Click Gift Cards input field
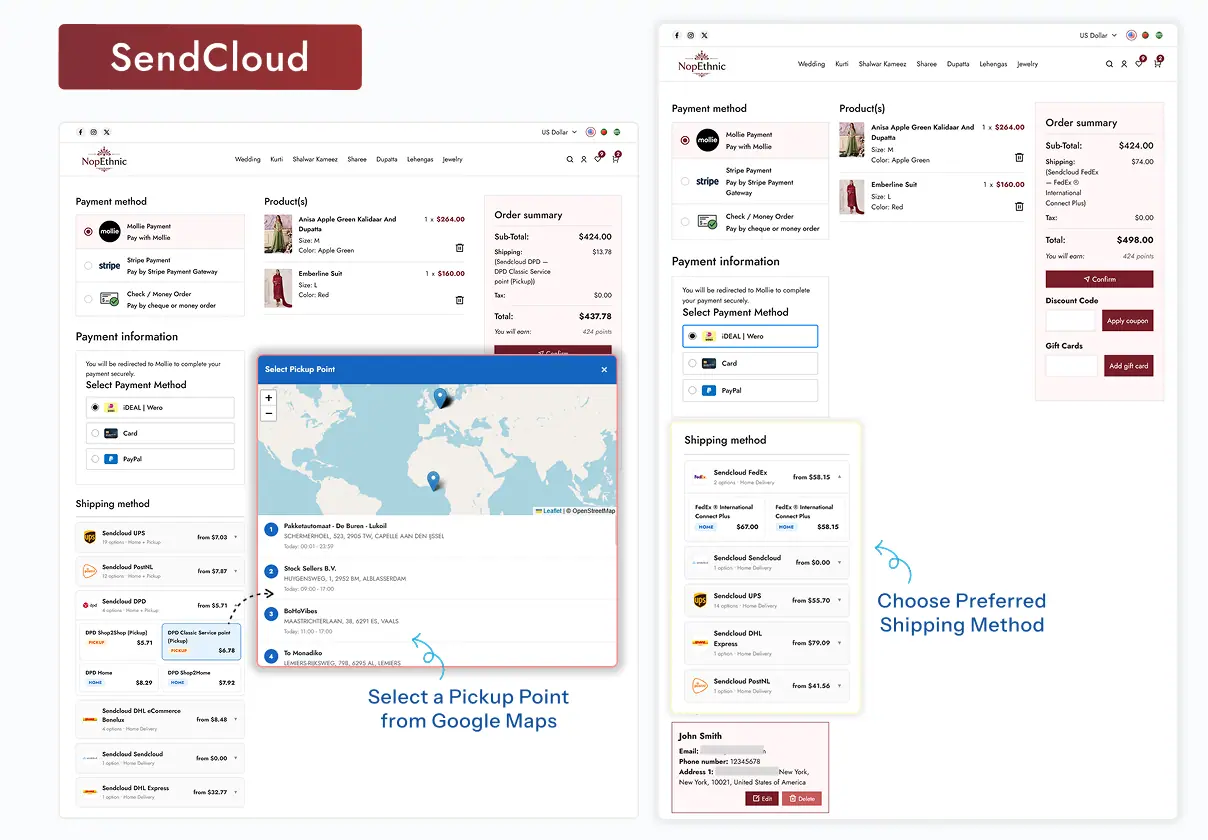 pyautogui.click(x=1071, y=366)
